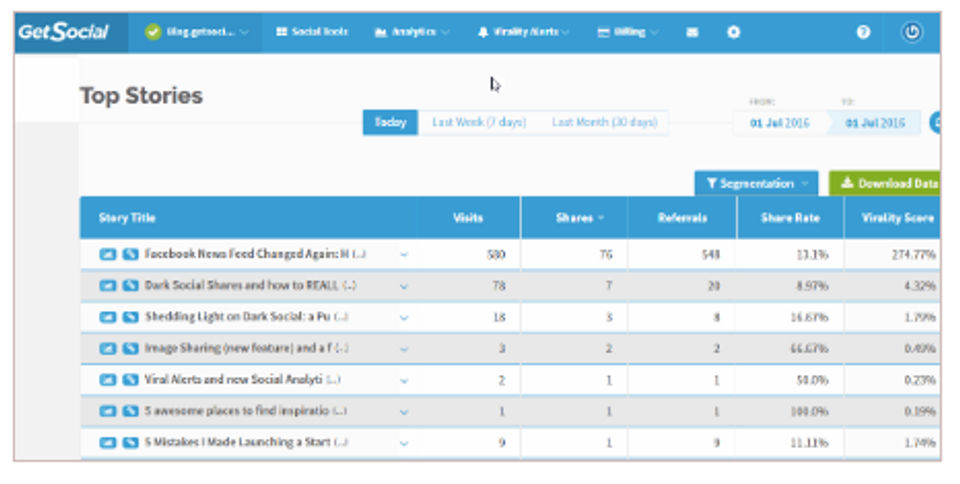Click second icon on Facebook News Feed row
This screenshot has height=484, width=960.
pos(130,254)
